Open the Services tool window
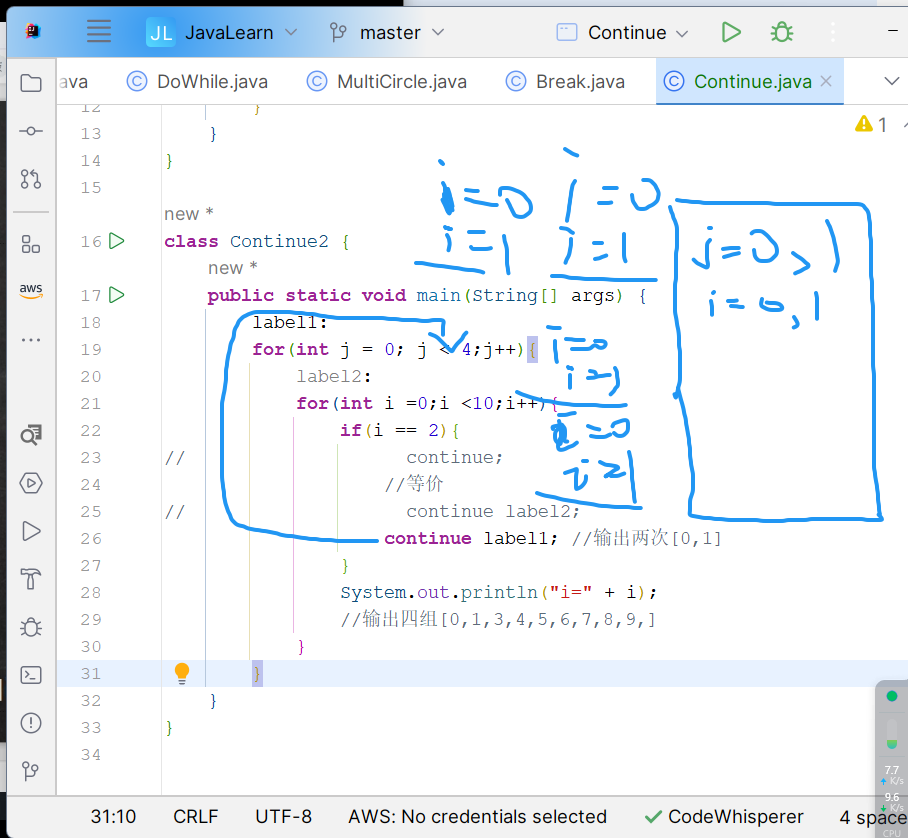 31,483
